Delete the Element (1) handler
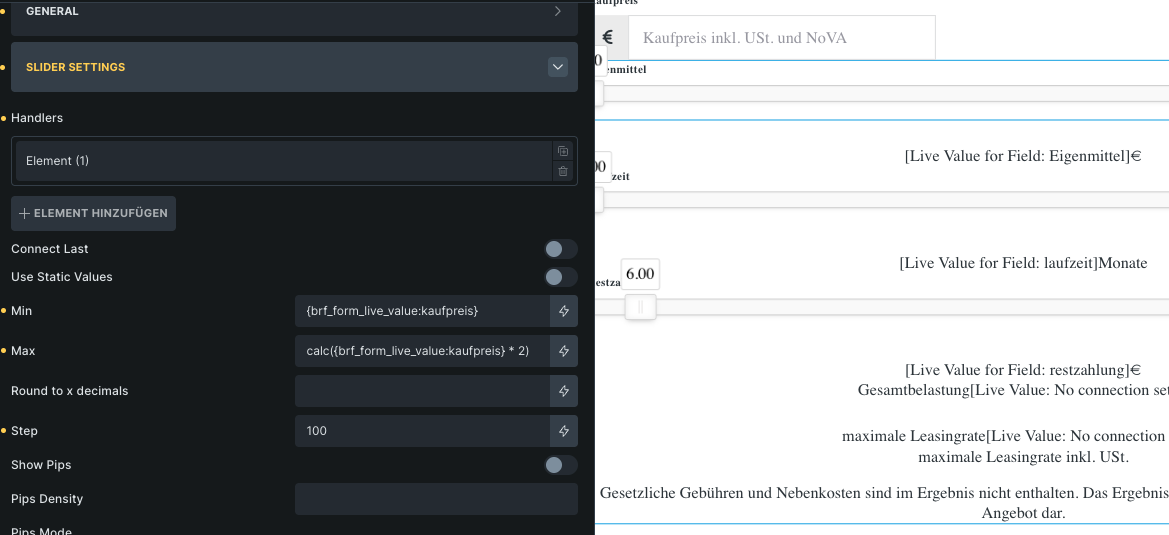This screenshot has height=535, width=1169. pyautogui.click(x=563, y=171)
